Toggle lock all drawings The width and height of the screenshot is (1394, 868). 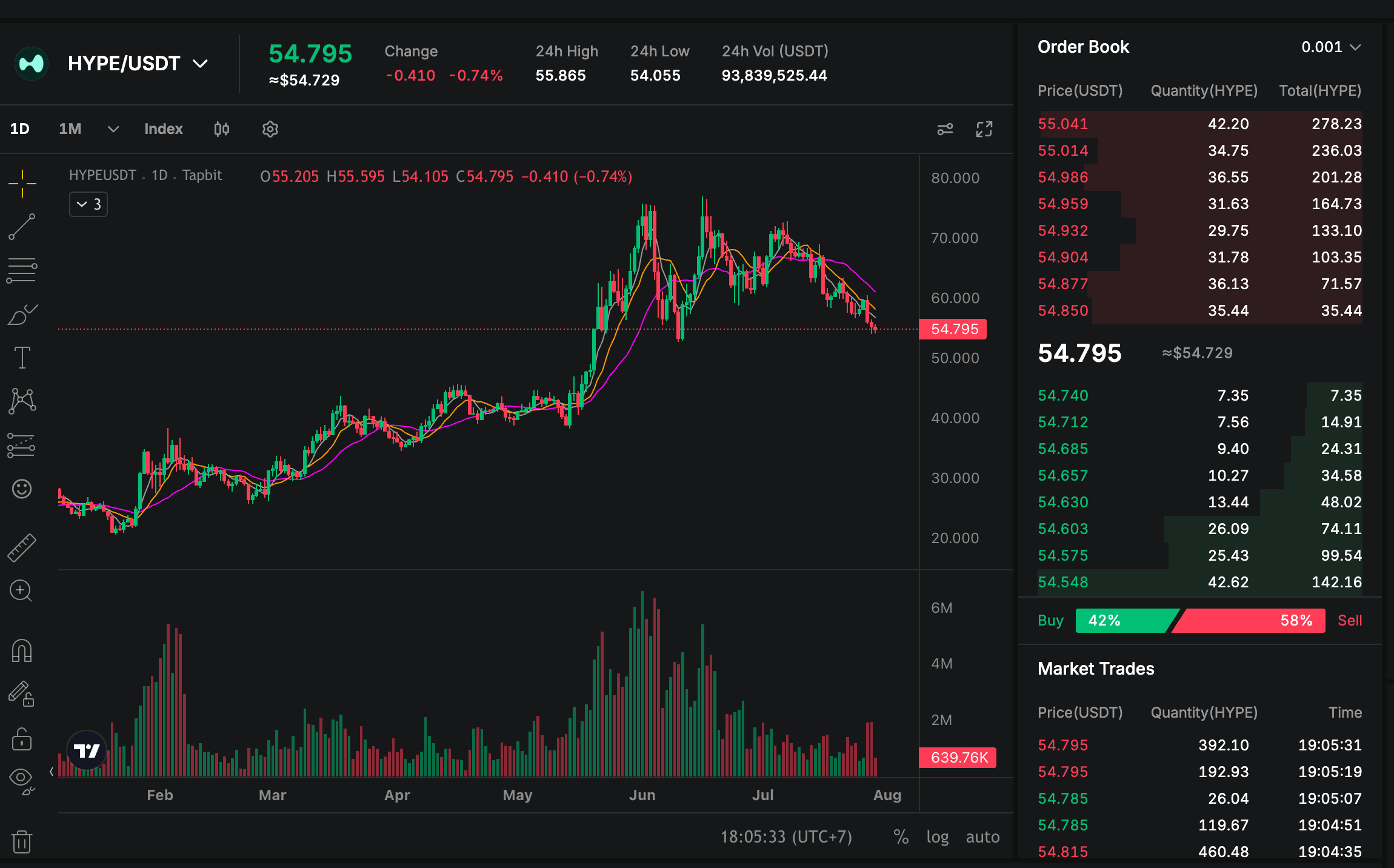click(22, 739)
